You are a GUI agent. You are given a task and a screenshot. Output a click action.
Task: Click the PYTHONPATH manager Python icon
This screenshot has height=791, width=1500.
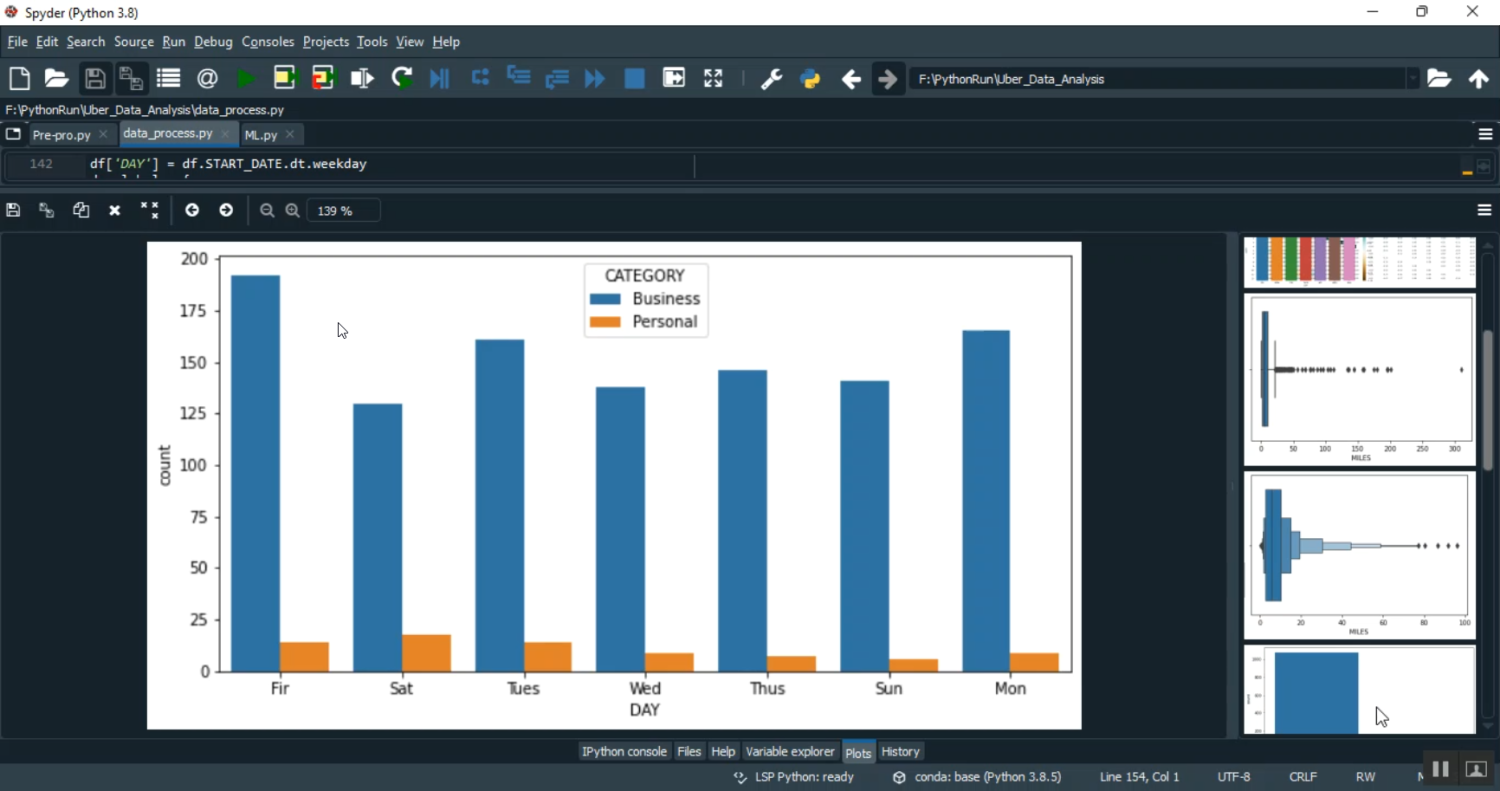[810, 79]
